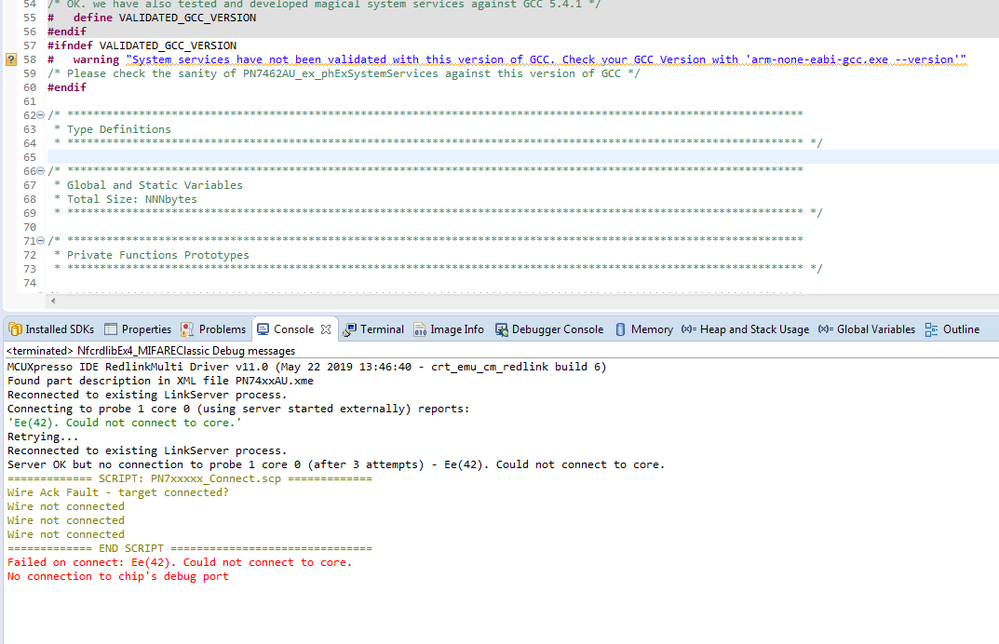Collapse the Global and Static Variables block
Screen dimensions: 999x644
click(x=38, y=171)
